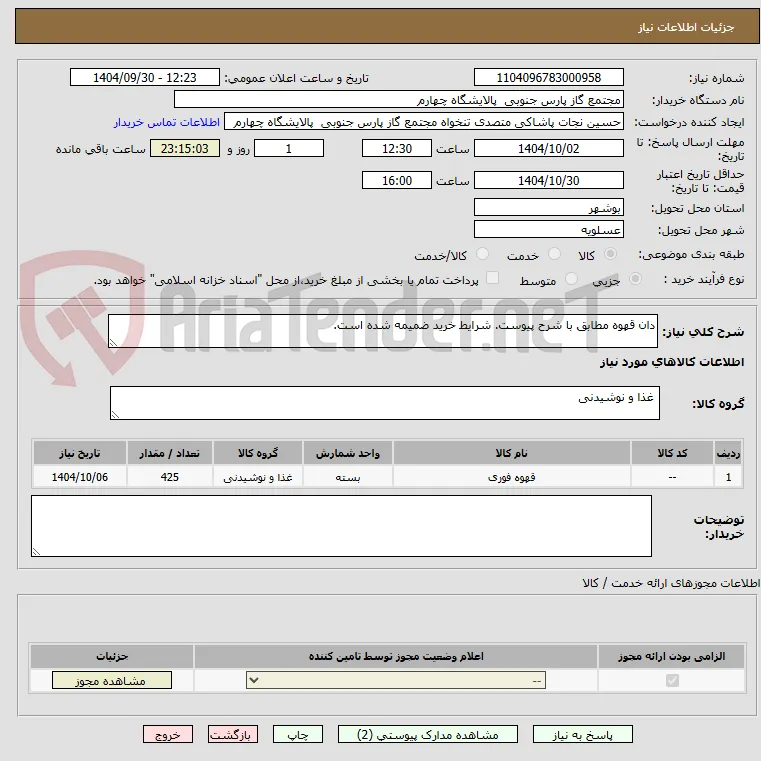Click the جزئیات column header in permits table

click(x=112, y=656)
